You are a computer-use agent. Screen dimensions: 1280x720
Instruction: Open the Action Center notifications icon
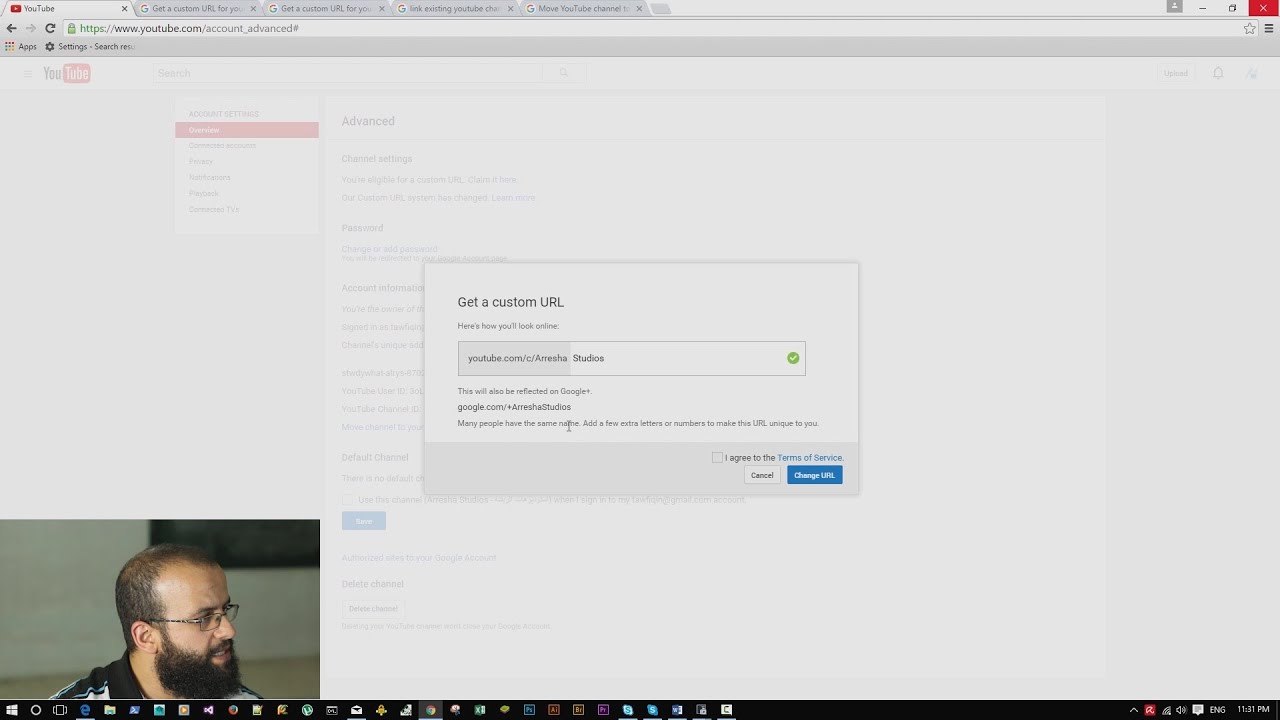coord(1198,710)
